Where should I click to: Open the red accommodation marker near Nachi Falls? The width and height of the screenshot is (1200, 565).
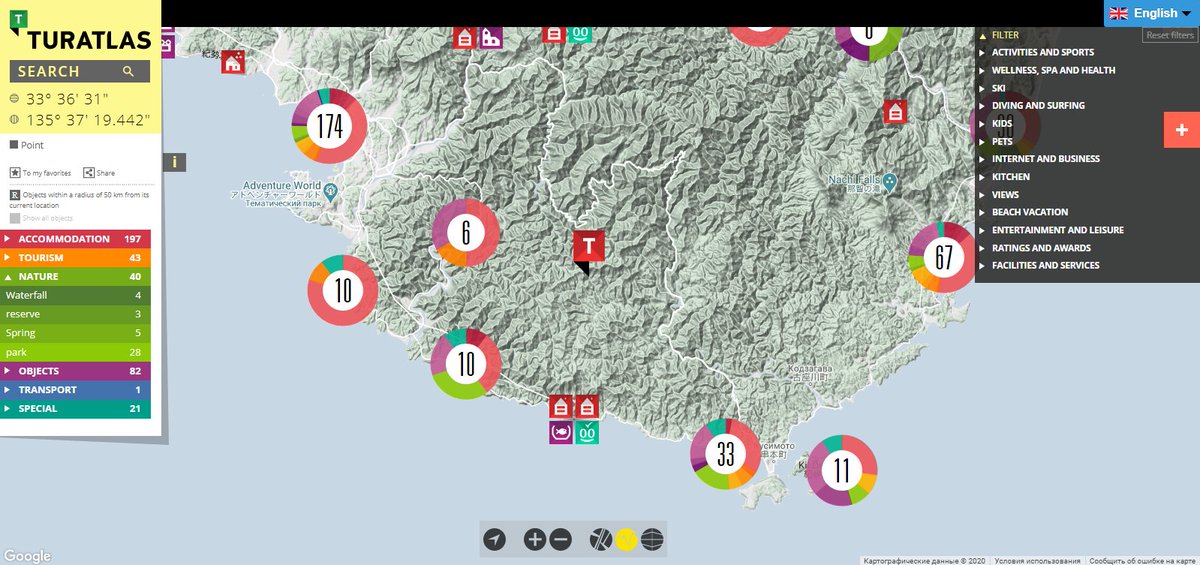(x=895, y=112)
